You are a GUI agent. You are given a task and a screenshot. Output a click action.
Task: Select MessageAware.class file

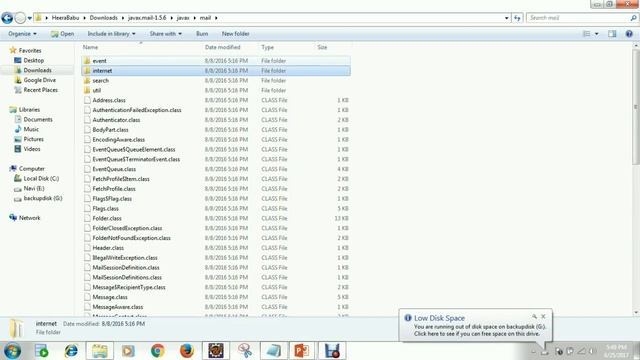118,307
